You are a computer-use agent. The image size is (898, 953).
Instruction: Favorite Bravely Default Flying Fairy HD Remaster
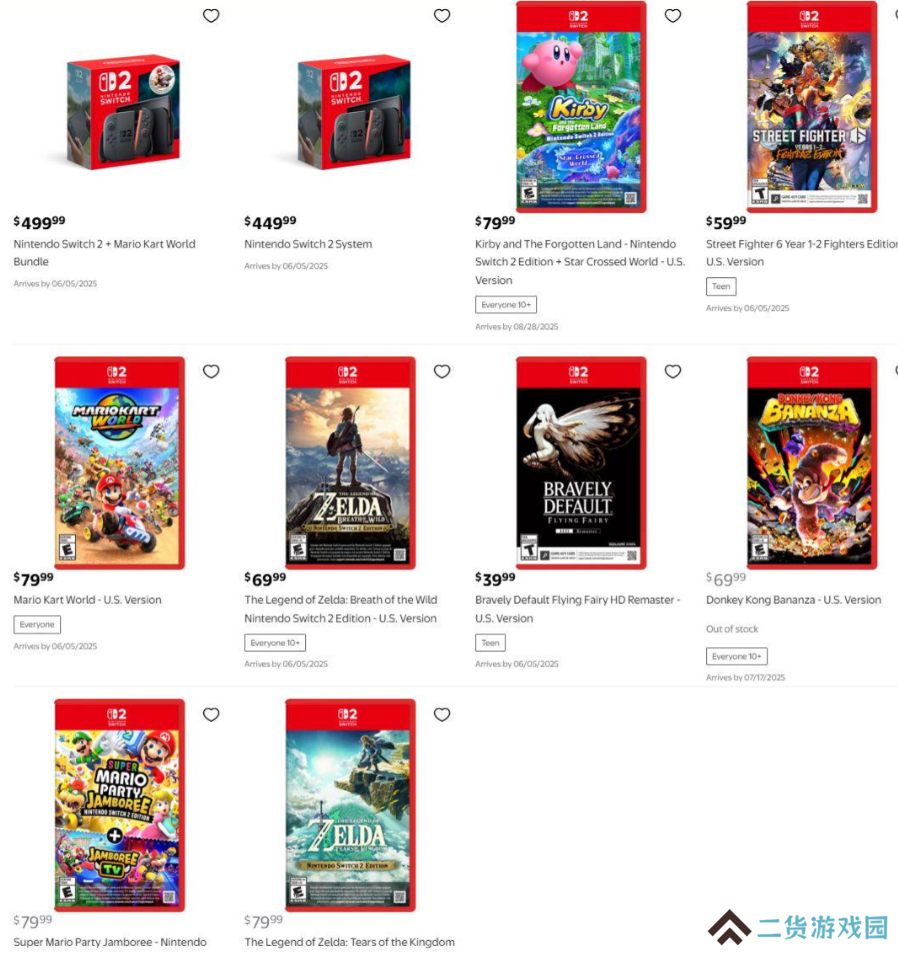[673, 371]
